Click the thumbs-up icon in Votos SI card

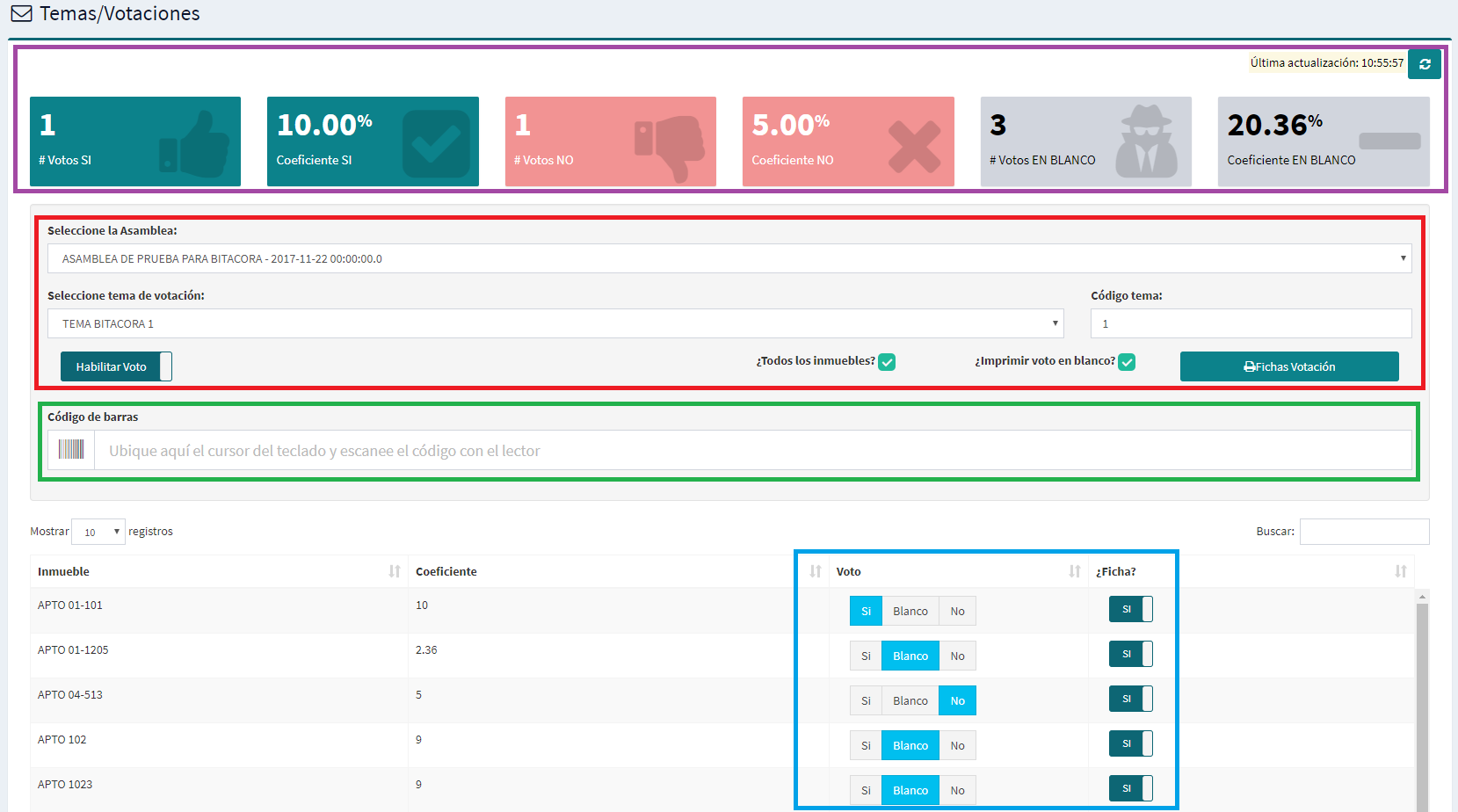(x=194, y=144)
